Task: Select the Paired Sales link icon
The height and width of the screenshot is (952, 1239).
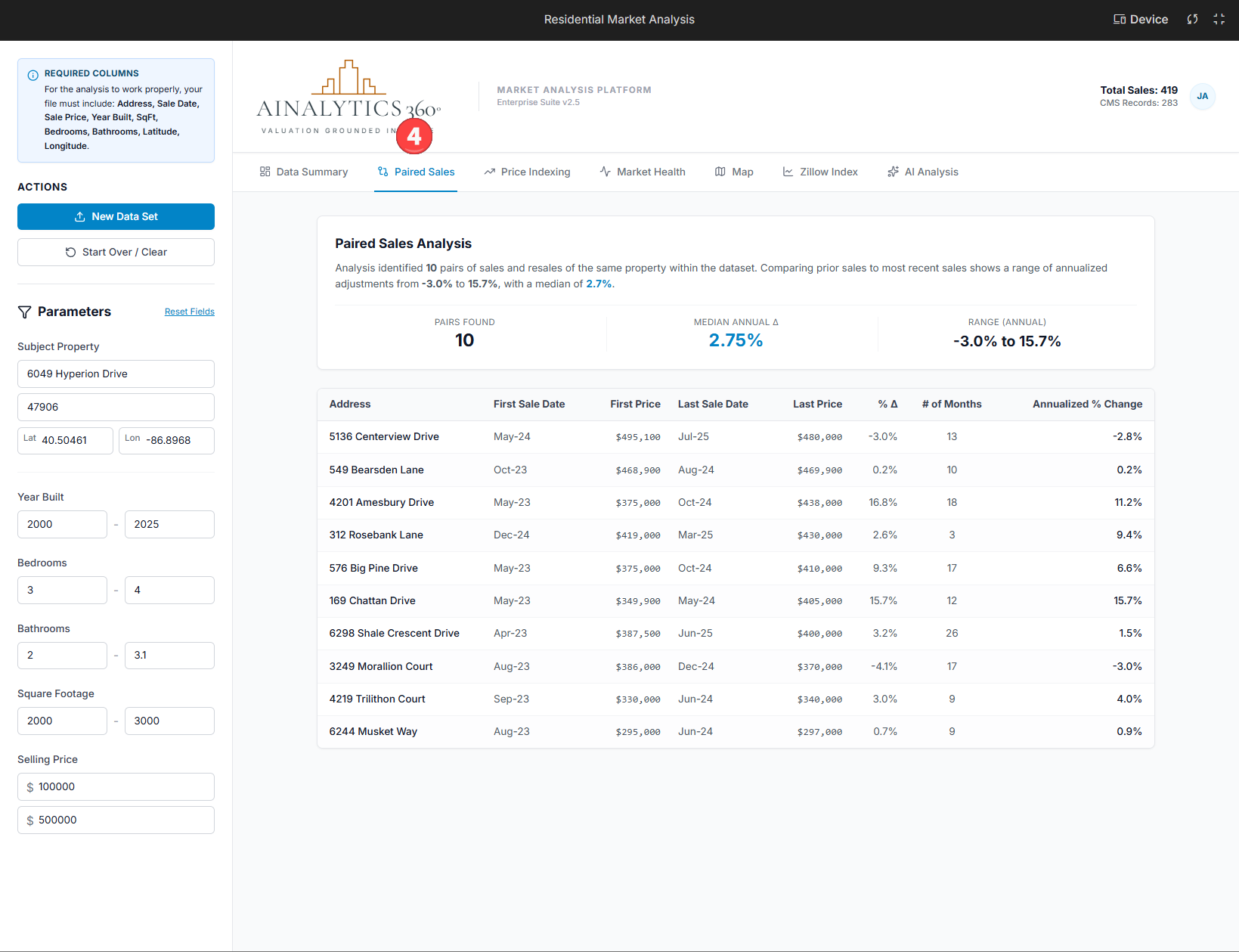Action: tap(383, 172)
